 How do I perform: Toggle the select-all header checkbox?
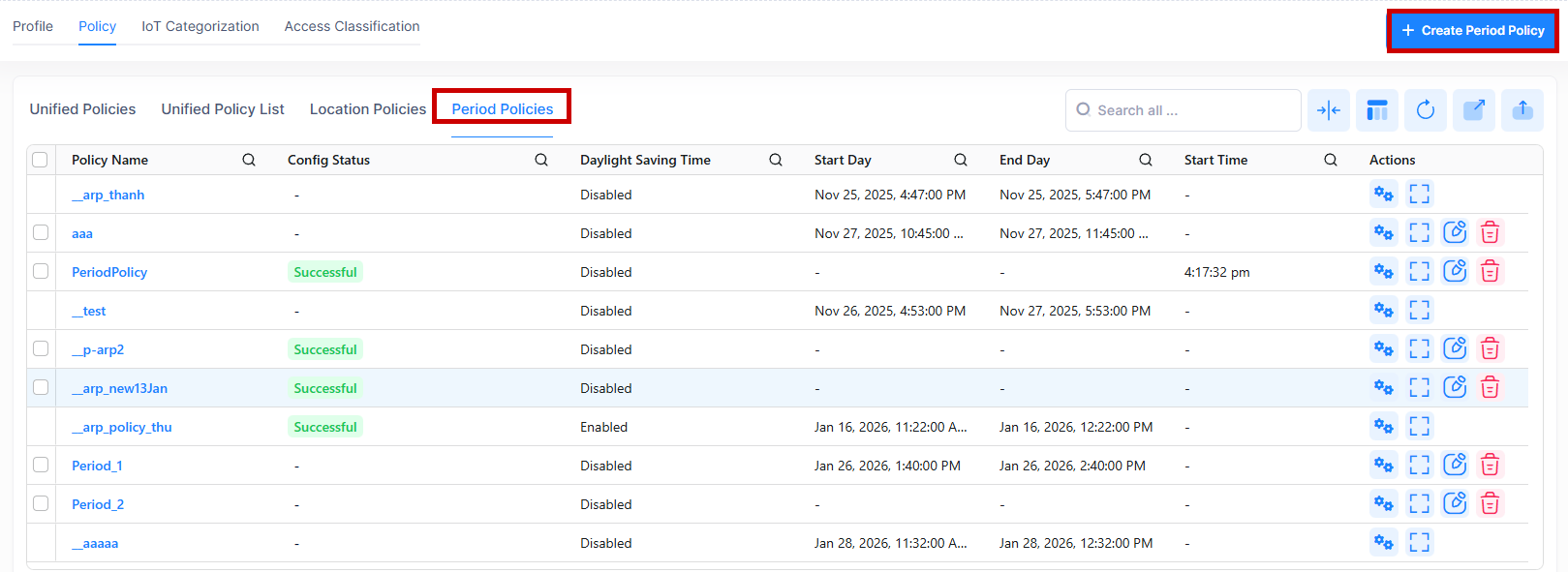pos(40,160)
